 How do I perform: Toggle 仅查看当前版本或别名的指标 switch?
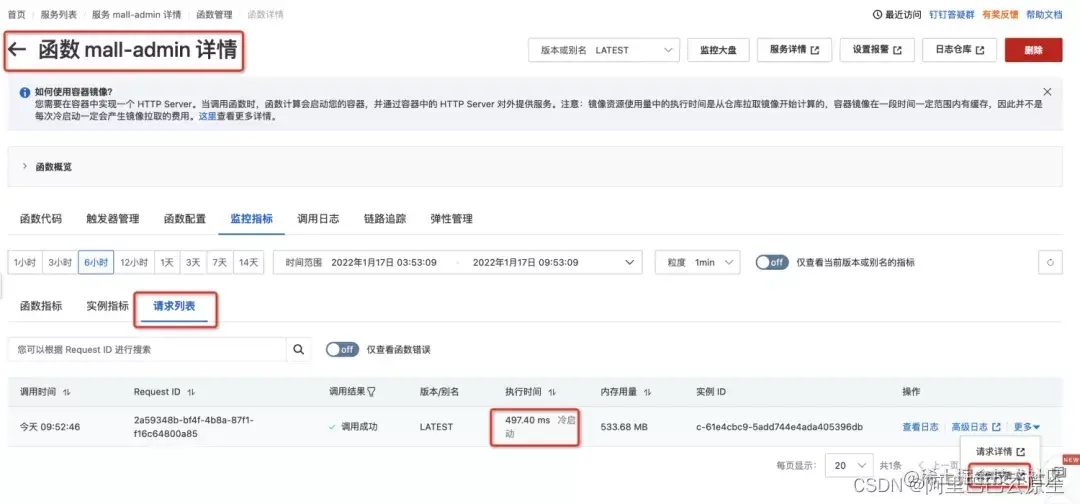pos(772,262)
